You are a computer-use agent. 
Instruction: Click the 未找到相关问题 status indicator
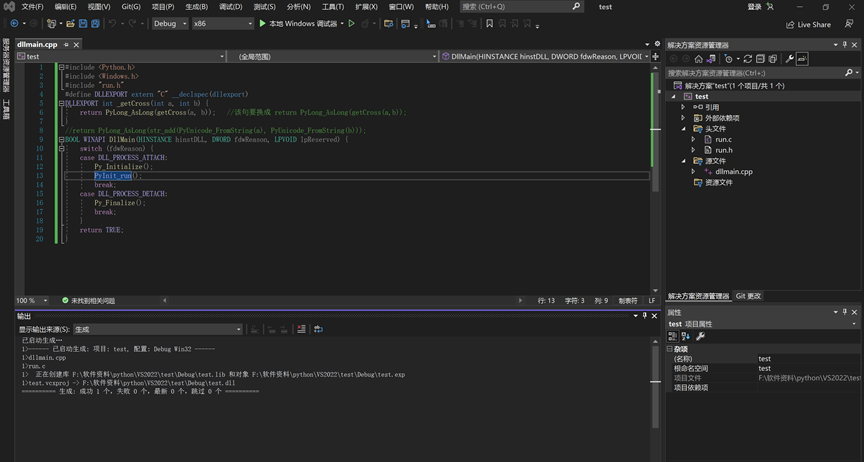(x=88, y=300)
